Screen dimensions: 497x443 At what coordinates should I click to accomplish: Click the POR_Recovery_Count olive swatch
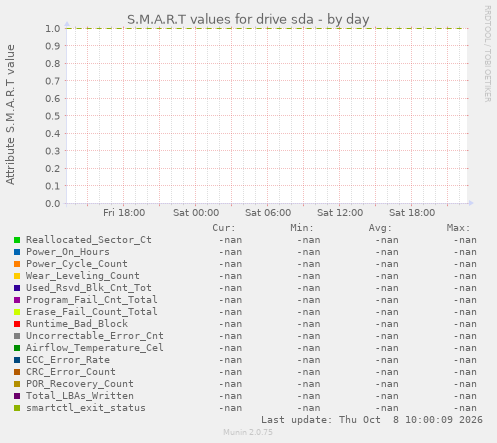point(17,384)
